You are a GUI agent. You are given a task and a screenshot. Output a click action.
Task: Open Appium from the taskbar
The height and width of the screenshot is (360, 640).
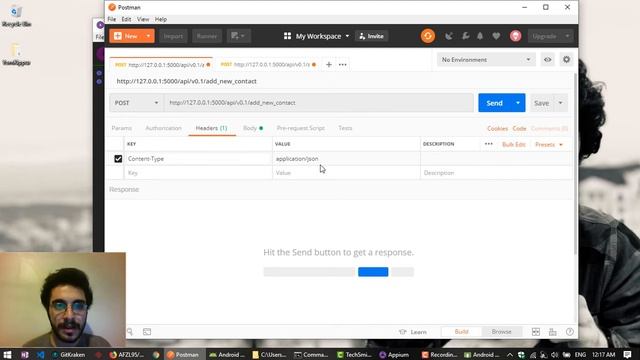click(x=394, y=355)
